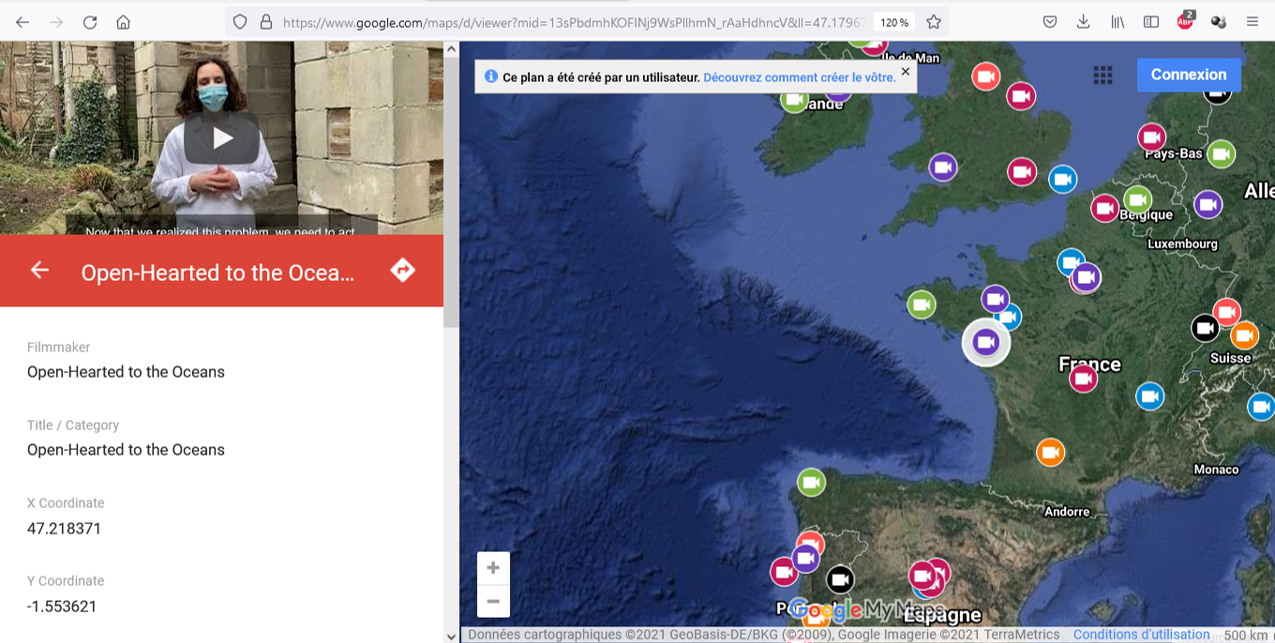1275x643 pixels.
Task: Select the green video marker off northwest Spain
Action: pyautogui.click(x=812, y=483)
